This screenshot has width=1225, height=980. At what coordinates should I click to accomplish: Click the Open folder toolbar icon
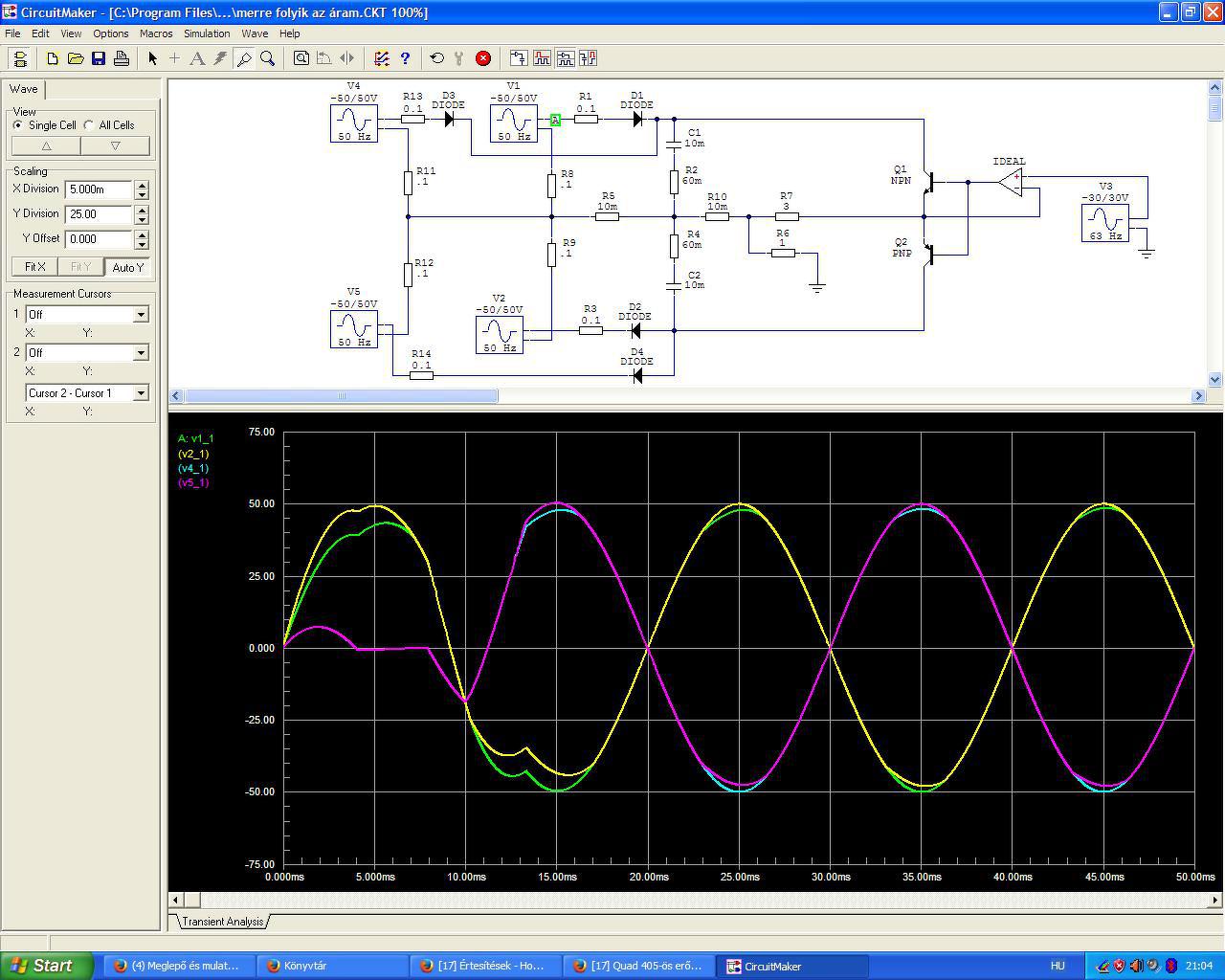pos(76,58)
